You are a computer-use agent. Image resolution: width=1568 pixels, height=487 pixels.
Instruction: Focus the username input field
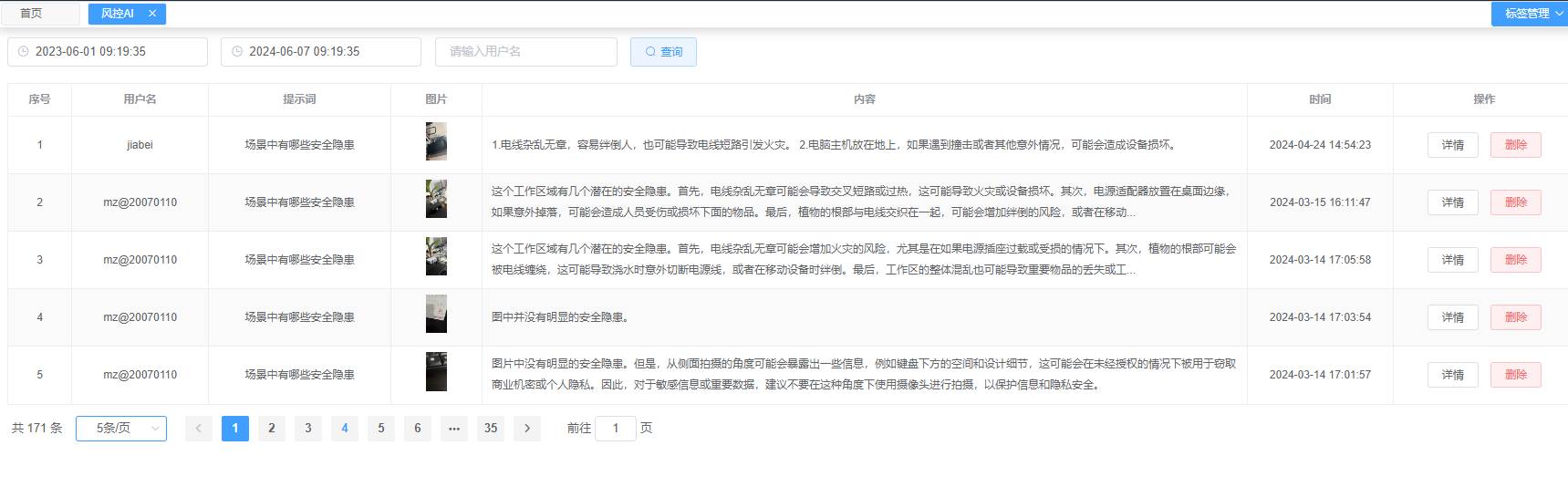(526, 52)
